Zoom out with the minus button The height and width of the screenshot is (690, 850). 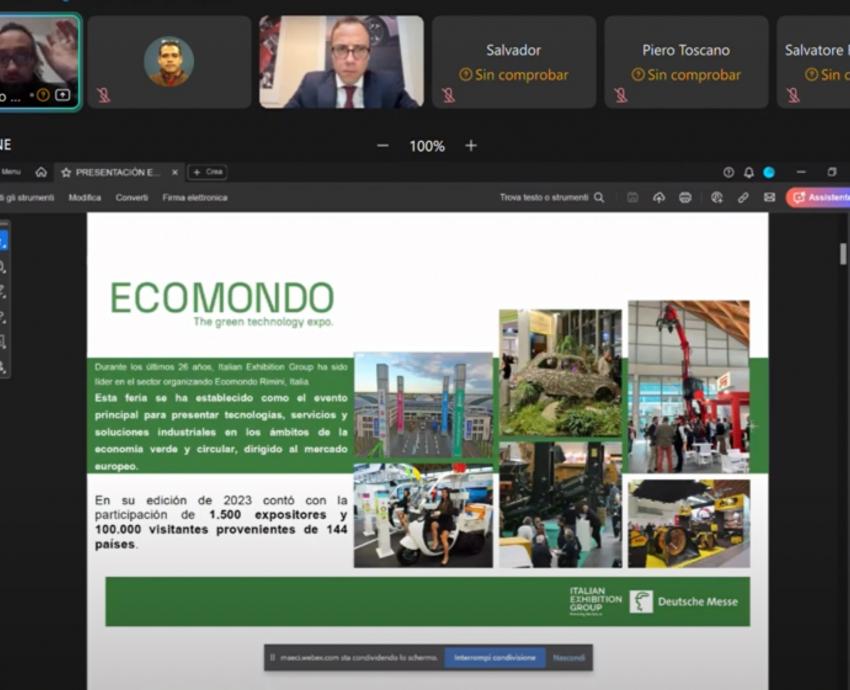coord(383,146)
